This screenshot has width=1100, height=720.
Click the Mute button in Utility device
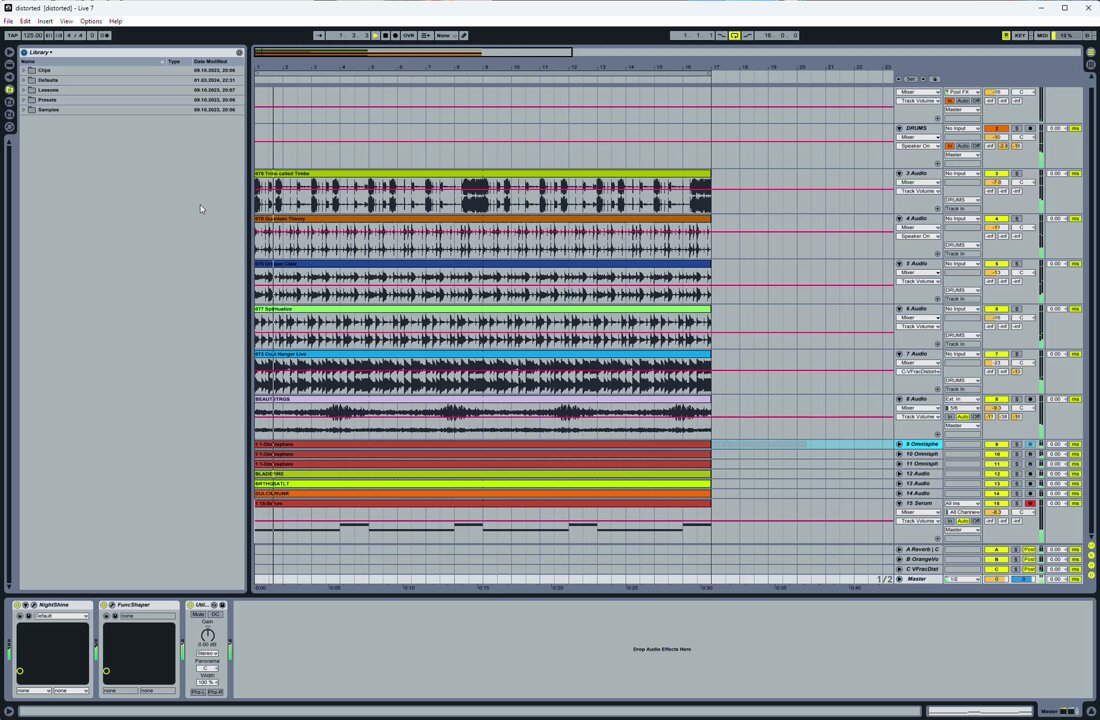pyautogui.click(x=199, y=614)
